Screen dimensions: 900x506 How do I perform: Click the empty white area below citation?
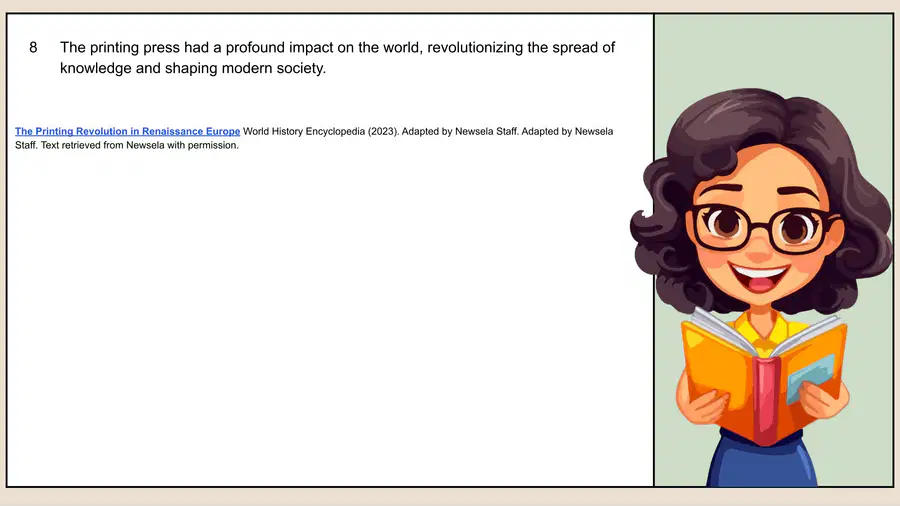(327, 316)
